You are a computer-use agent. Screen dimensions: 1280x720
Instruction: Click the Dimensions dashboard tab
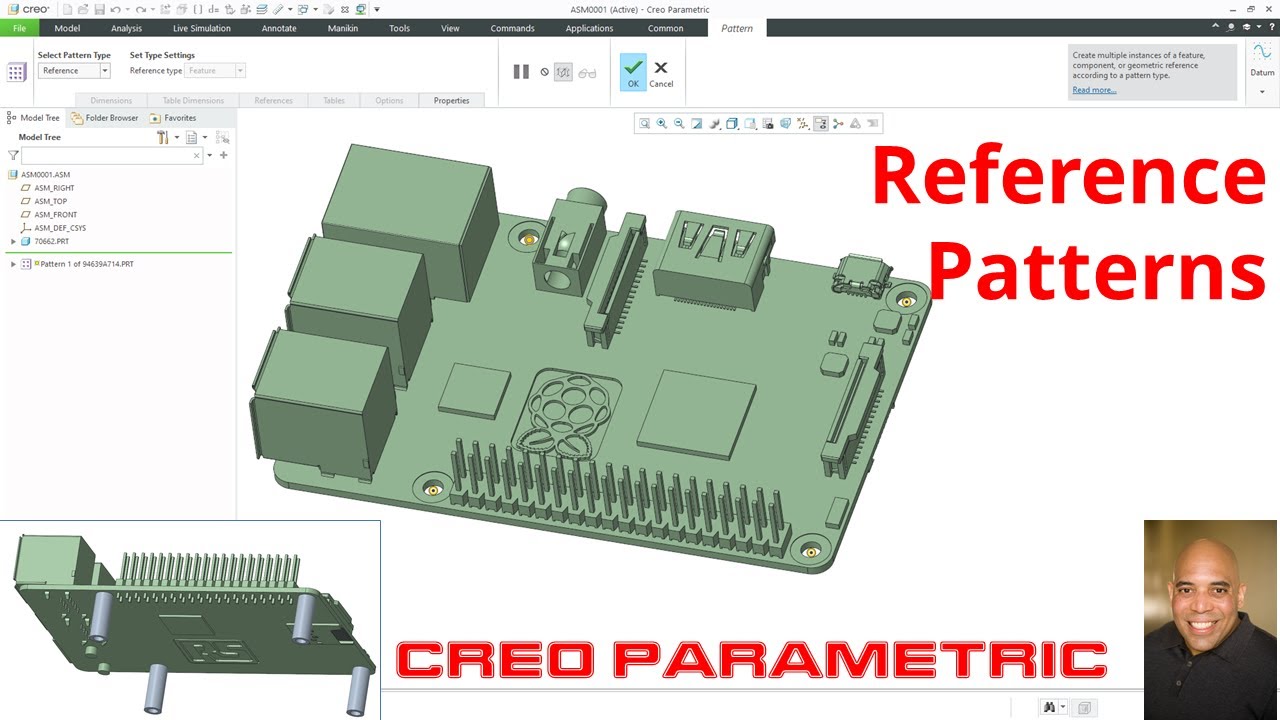click(x=111, y=100)
